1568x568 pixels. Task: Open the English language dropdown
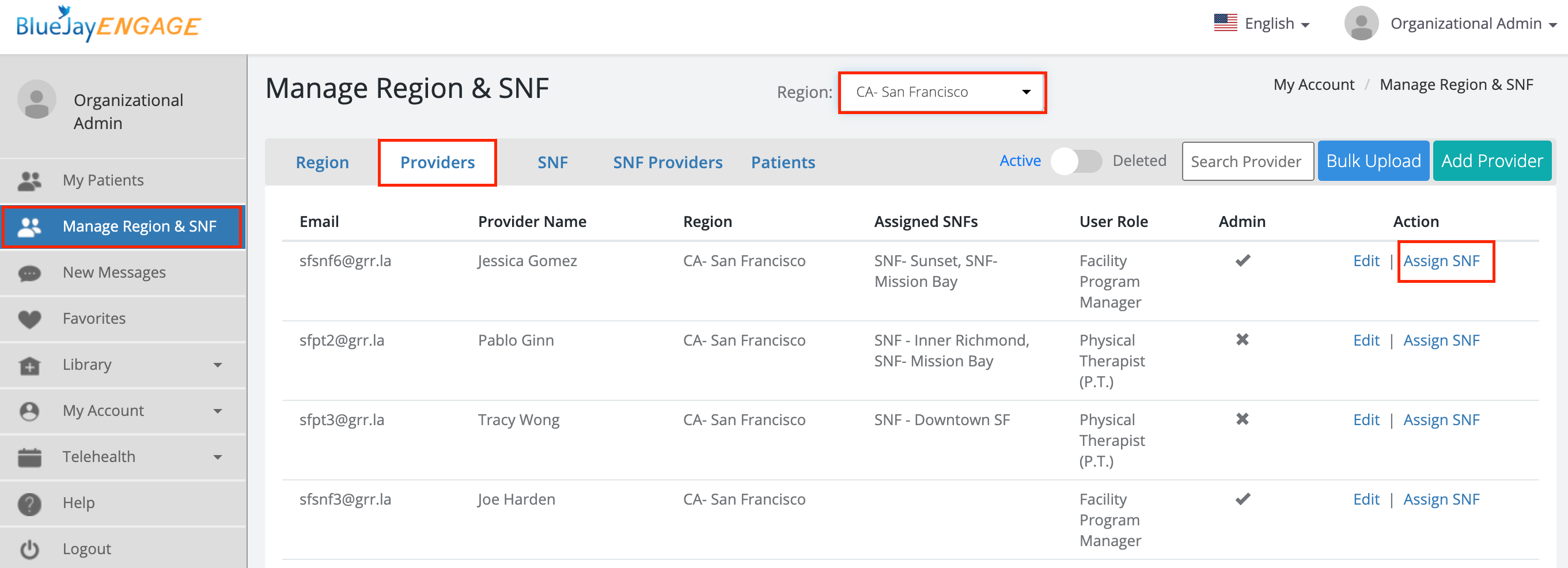pos(1262,24)
